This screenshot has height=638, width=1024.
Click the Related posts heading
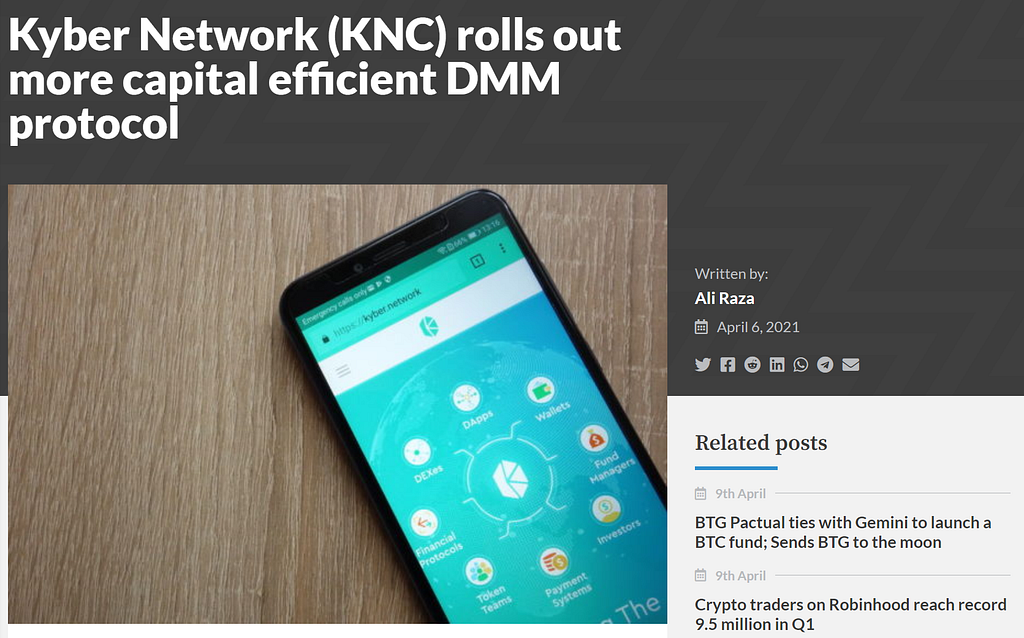[761, 443]
